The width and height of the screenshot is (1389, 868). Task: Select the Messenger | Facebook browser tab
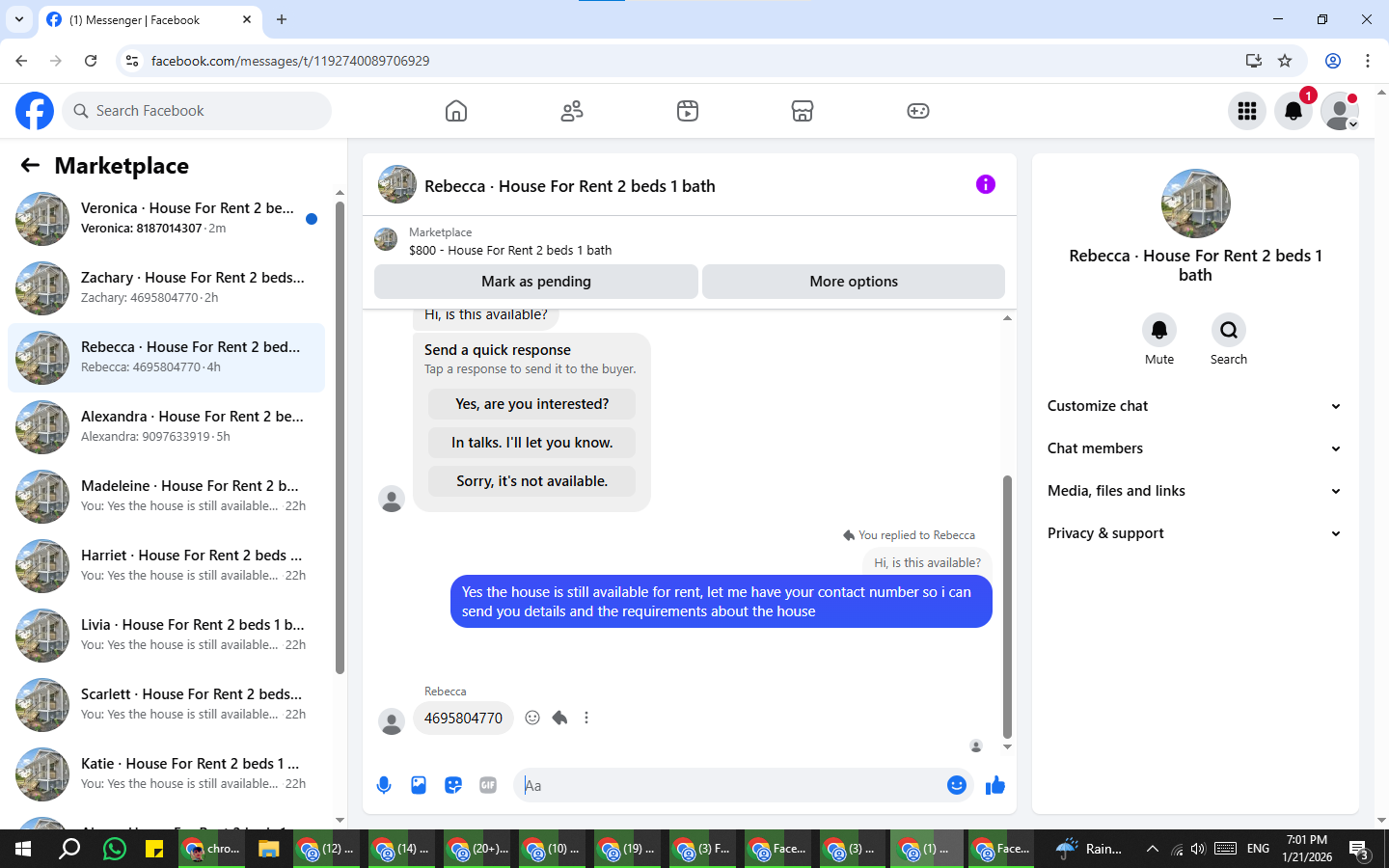150,20
